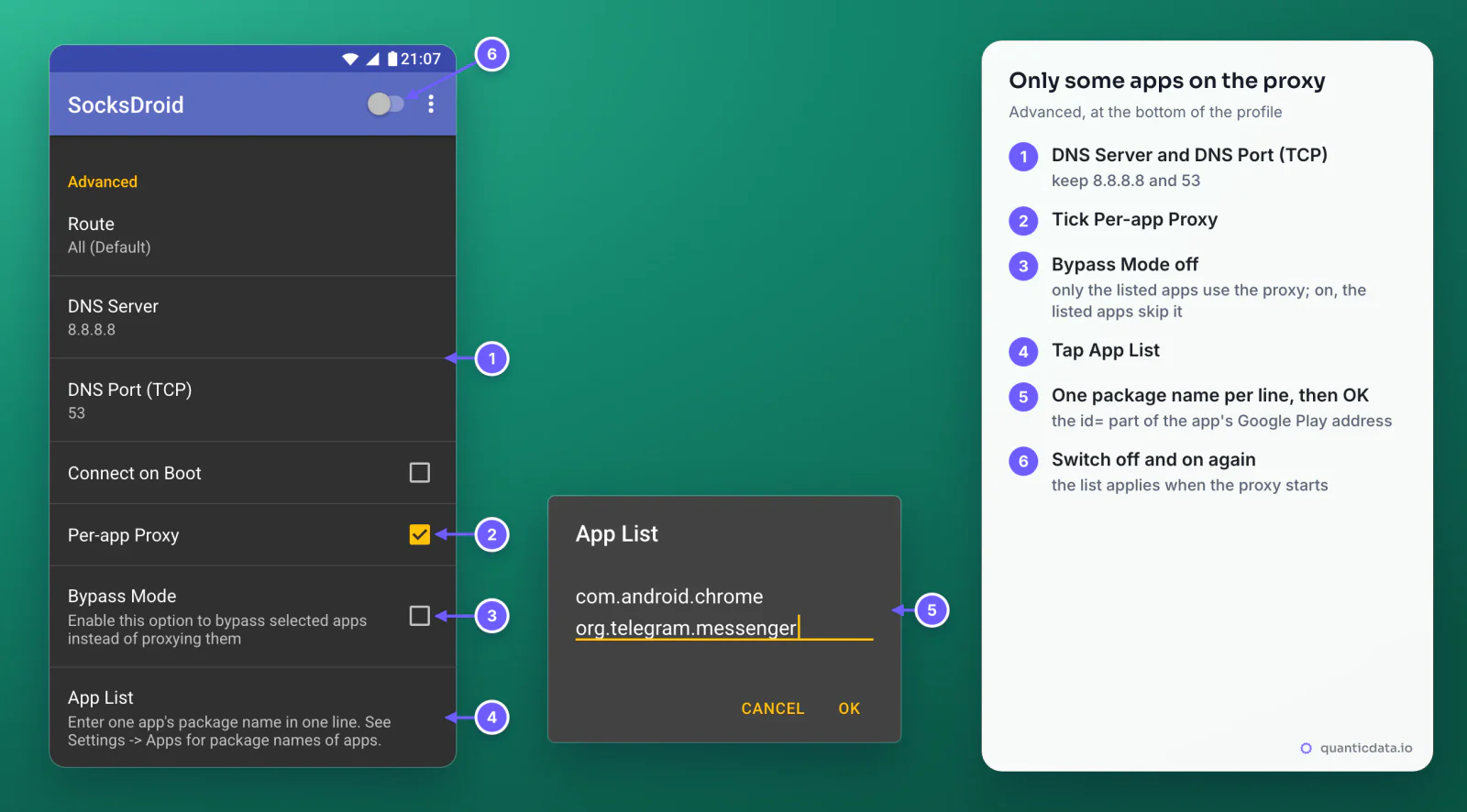Open the DNS Server setting
Image resolution: width=1467 pixels, height=812 pixels.
(252, 317)
